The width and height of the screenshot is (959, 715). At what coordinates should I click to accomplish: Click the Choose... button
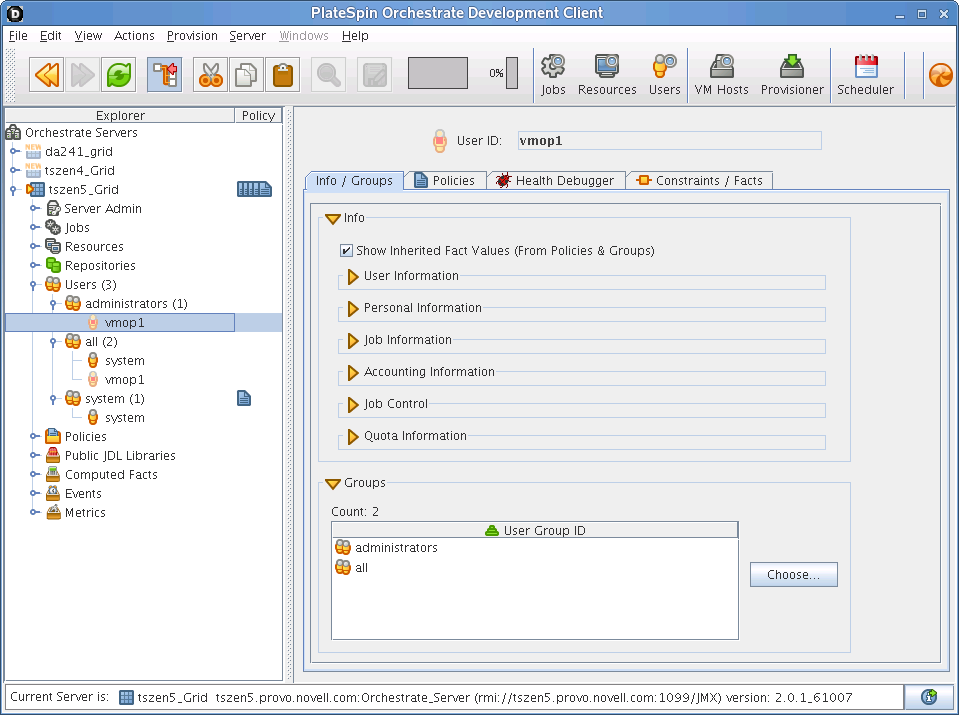pyautogui.click(x=793, y=574)
